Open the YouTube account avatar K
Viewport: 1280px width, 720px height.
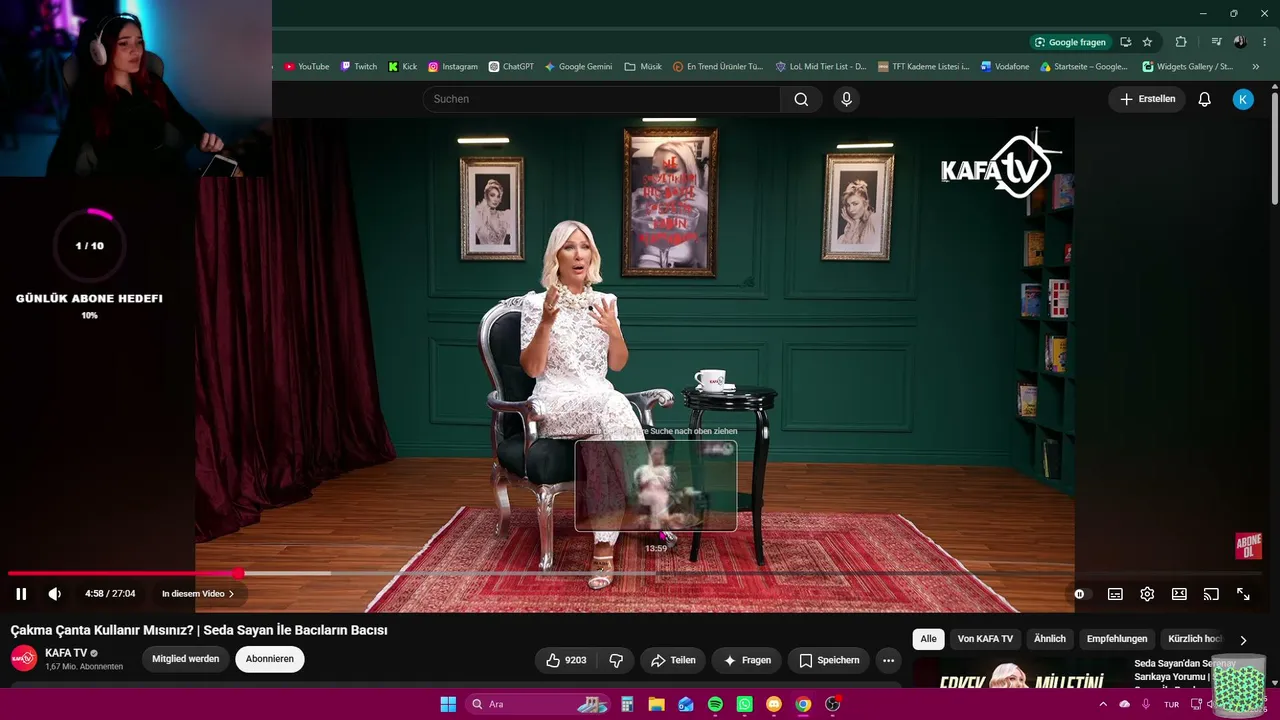[1243, 99]
